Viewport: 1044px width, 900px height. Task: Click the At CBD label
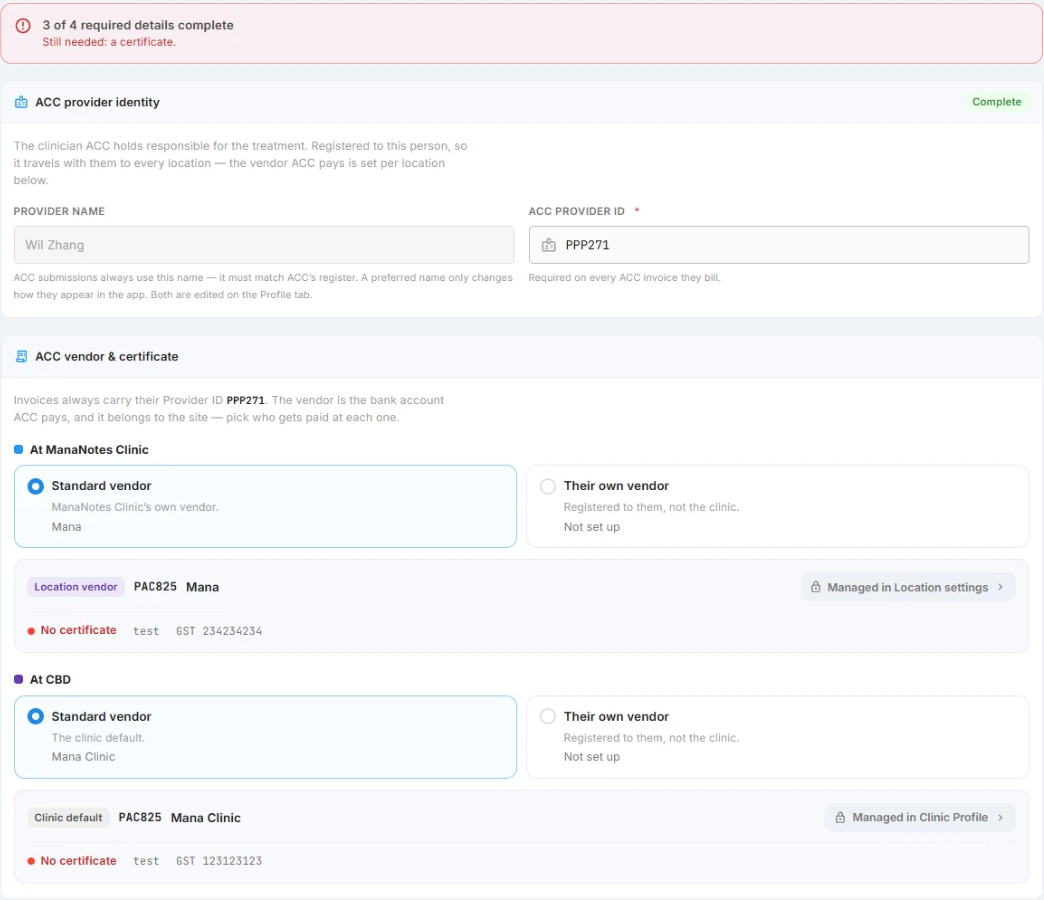coord(50,680)
